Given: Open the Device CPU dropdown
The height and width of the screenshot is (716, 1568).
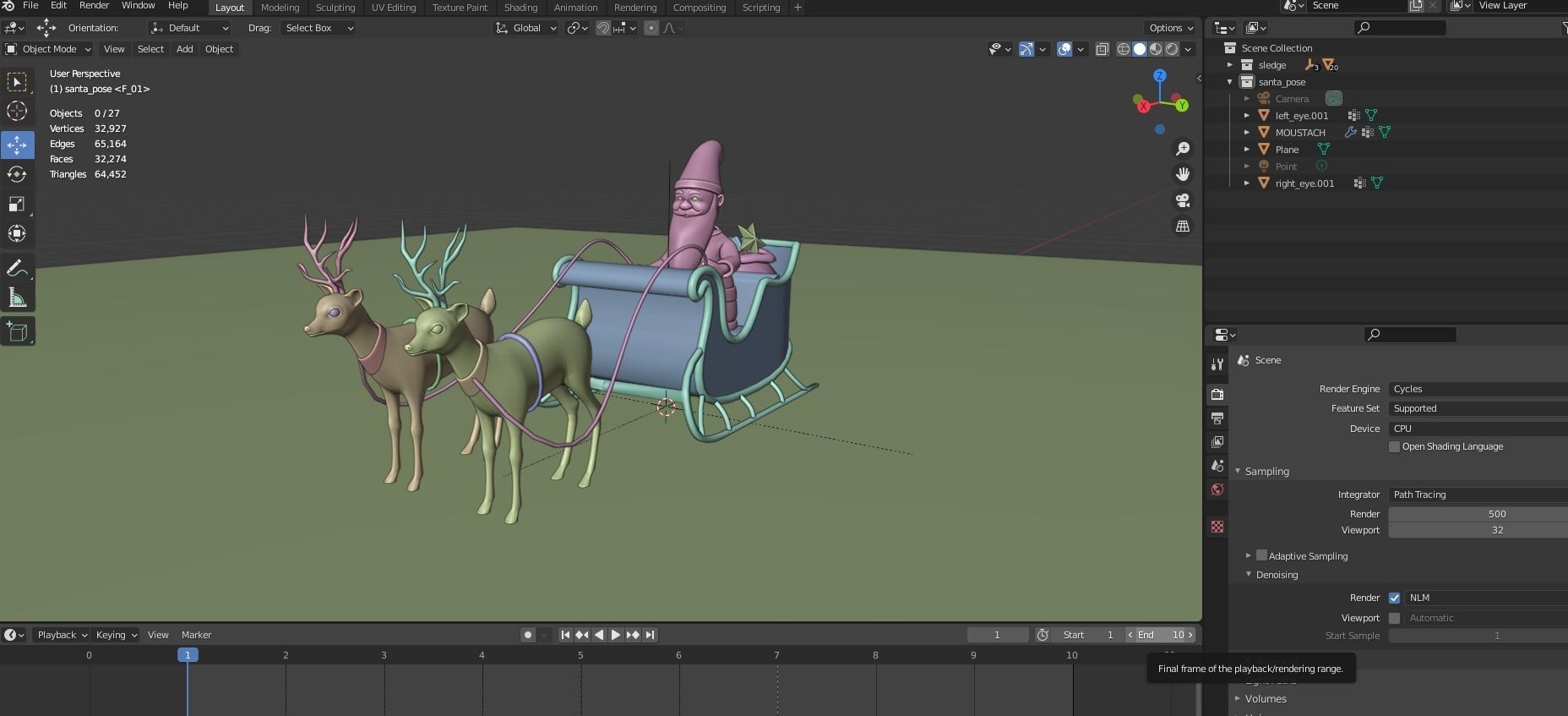Looking at the screenshot, I should [x=1478, y=429].
